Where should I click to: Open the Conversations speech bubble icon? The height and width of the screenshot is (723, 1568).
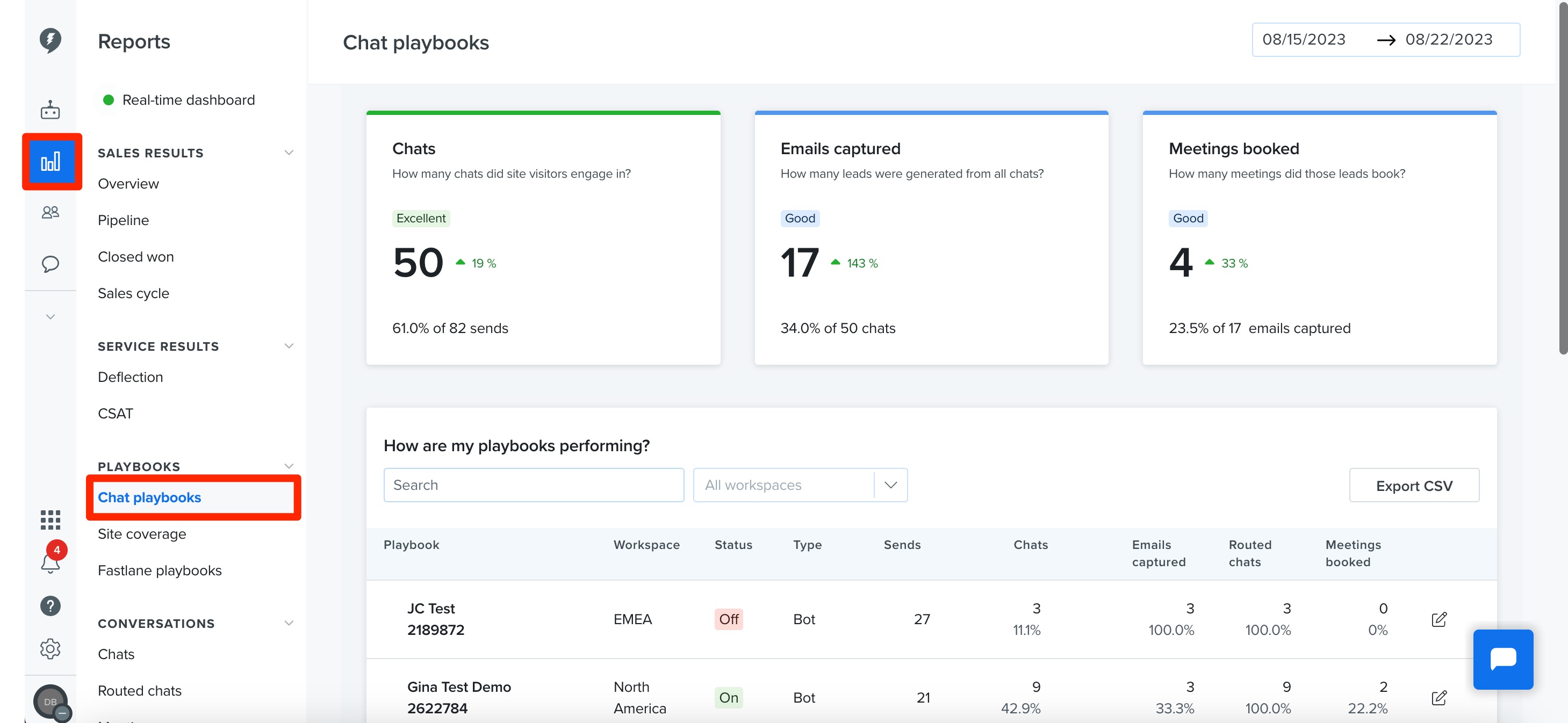coord(51,264)
